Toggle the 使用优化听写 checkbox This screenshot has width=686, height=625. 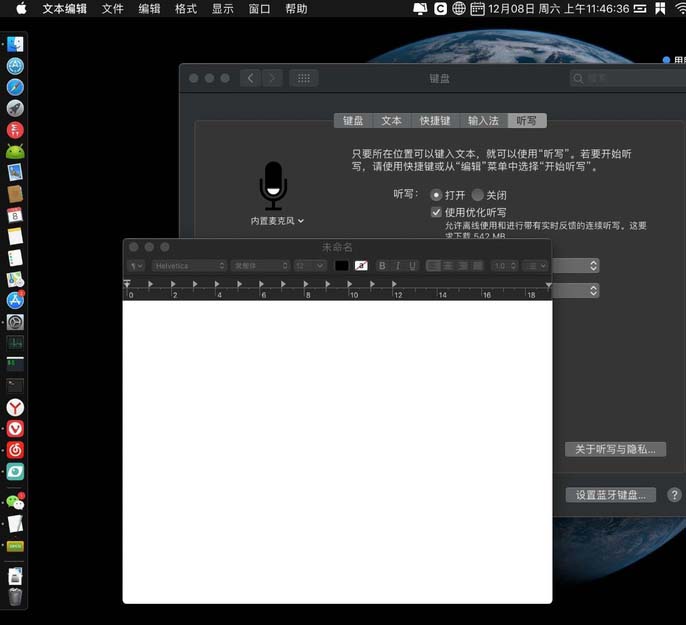436,213
